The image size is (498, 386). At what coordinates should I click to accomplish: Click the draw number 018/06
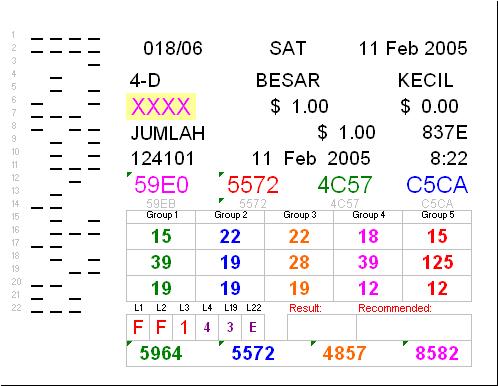point(173,48)
